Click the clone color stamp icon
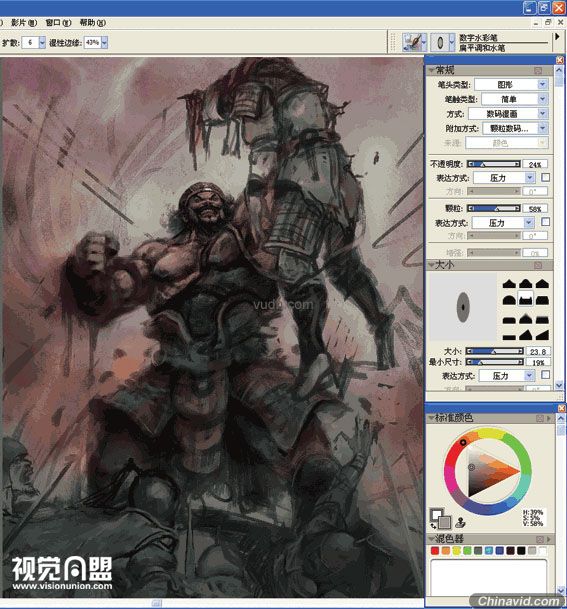 pyautogui.click(x=460, y=522)
